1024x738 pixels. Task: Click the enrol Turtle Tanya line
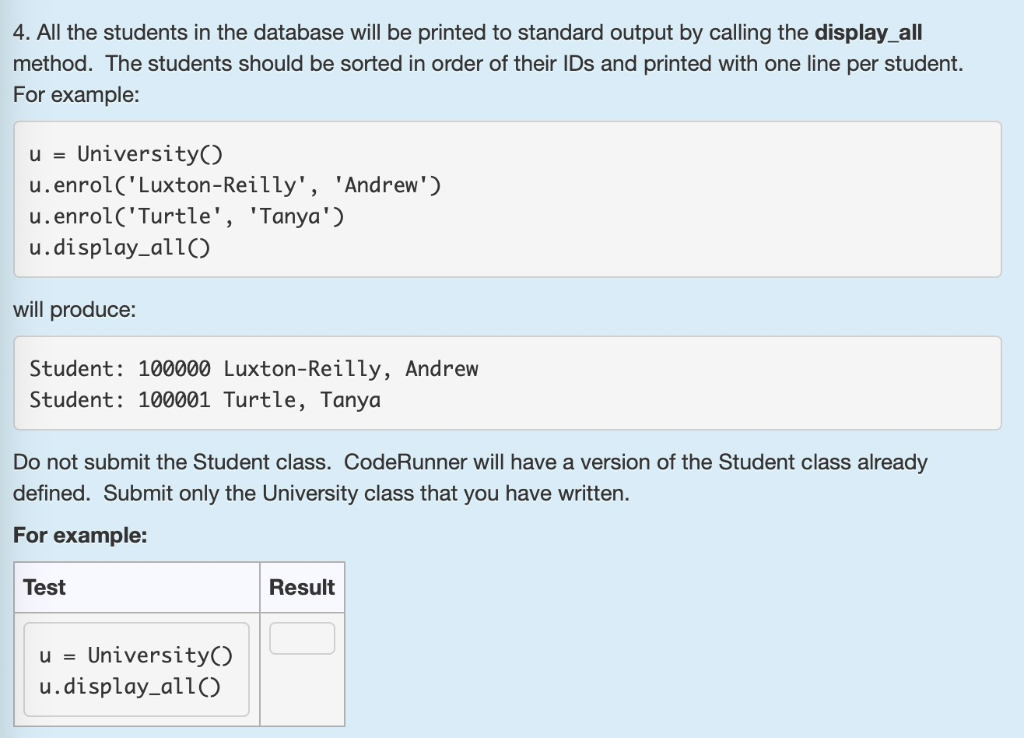pyautogui.click(x=185, y=215)
